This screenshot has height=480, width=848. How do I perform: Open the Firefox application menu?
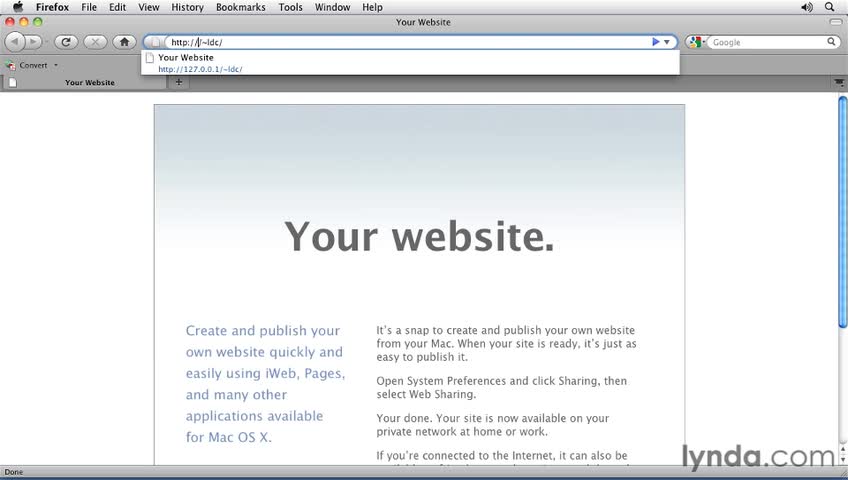pyautogui.click(x=52, y=7)
